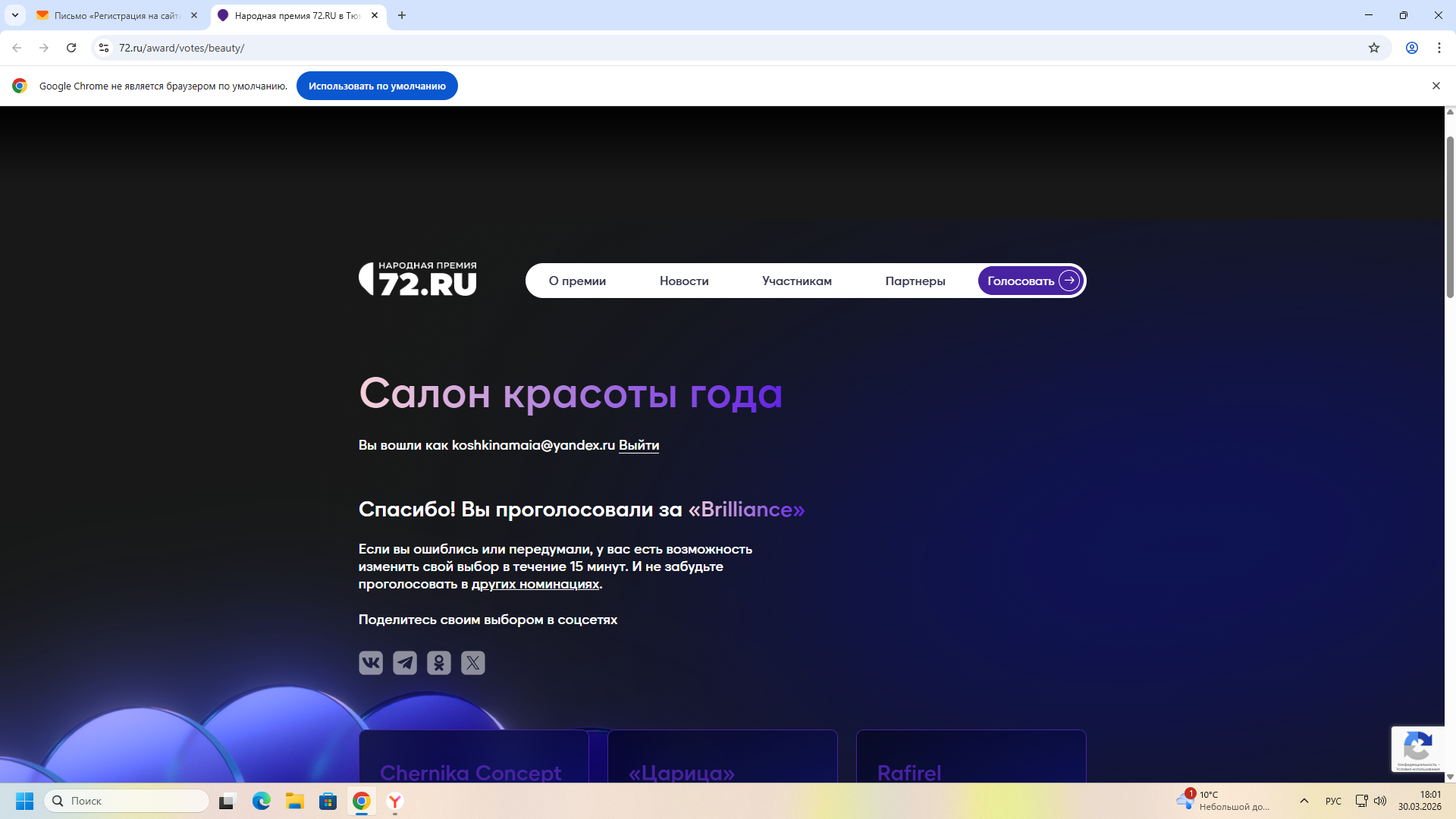Share vote via X icon

473,663
